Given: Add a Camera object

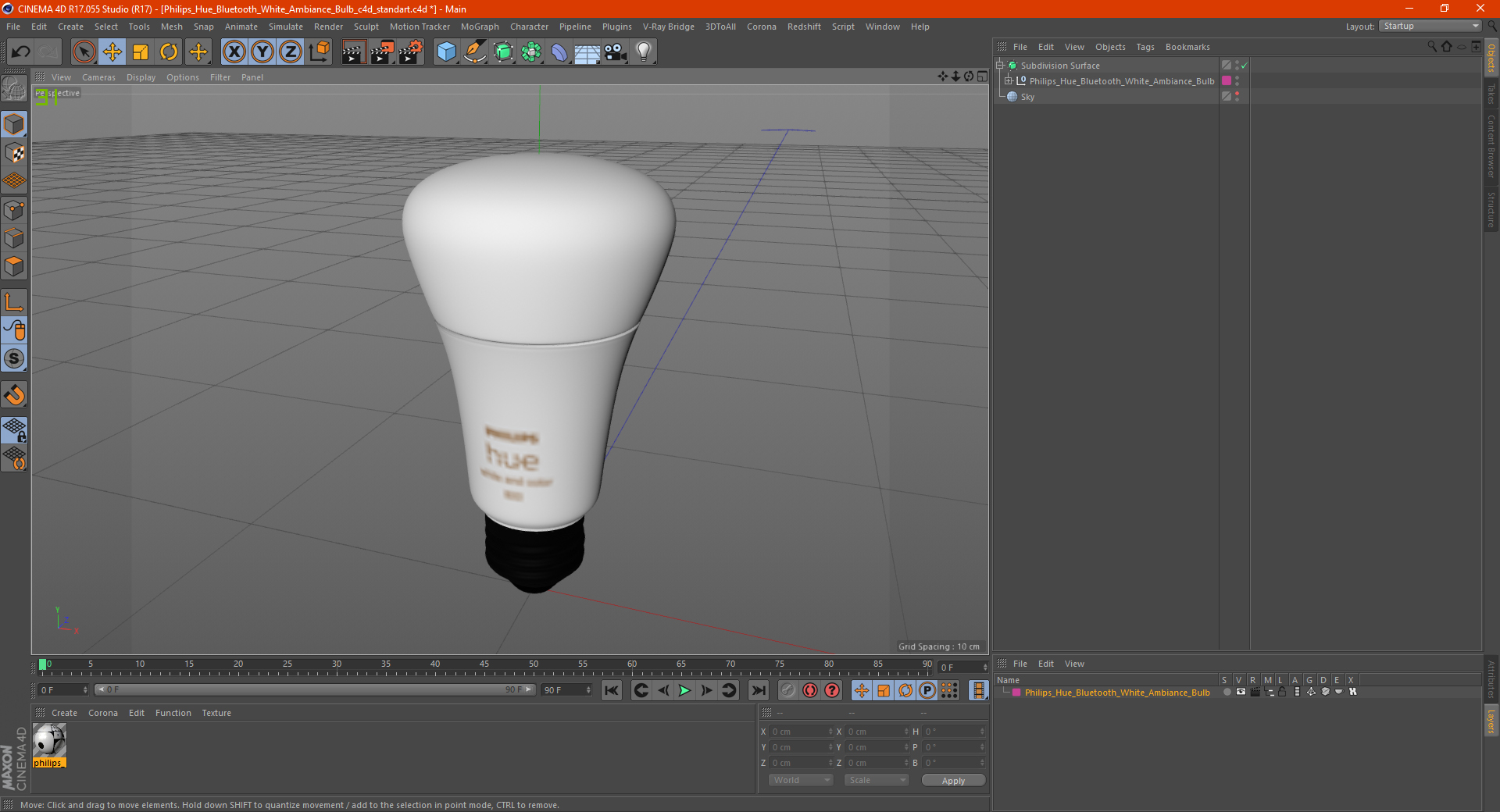Looking at the screenshot, I should click(615, 52).
